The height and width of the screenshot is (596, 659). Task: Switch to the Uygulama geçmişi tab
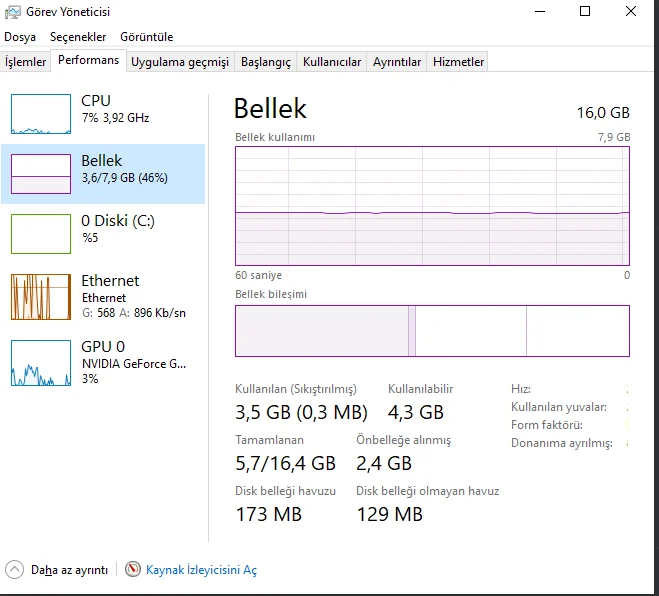(180, 62)
